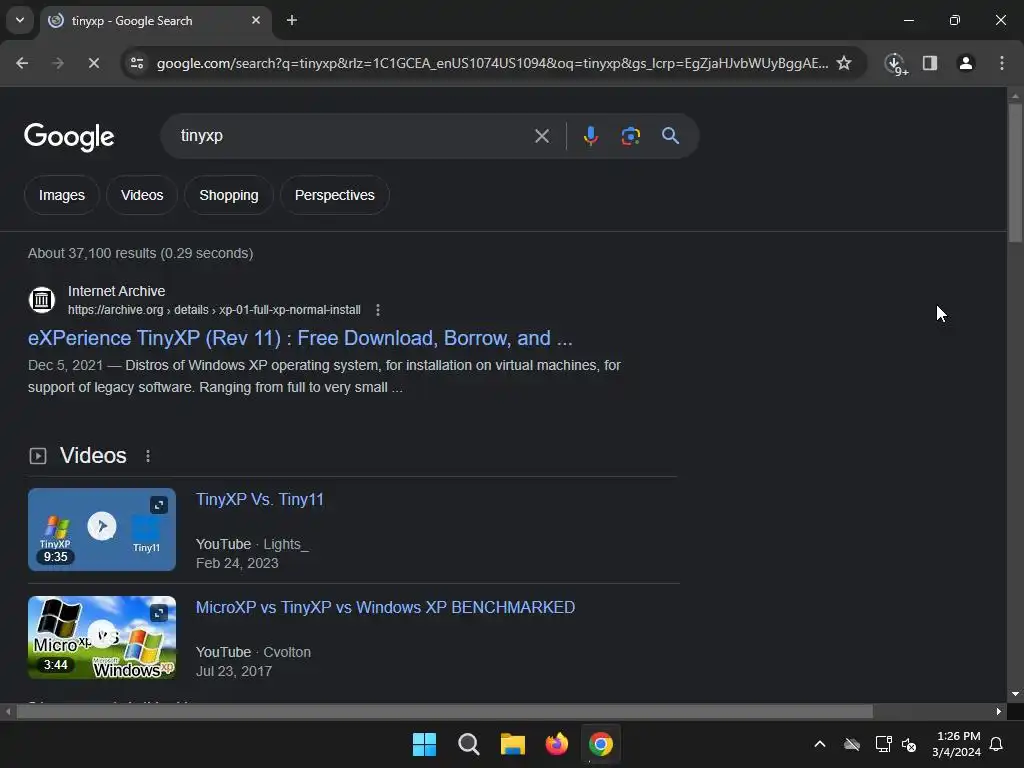Start voice search with microphone

pyautogui.click(x=590, y=136)
